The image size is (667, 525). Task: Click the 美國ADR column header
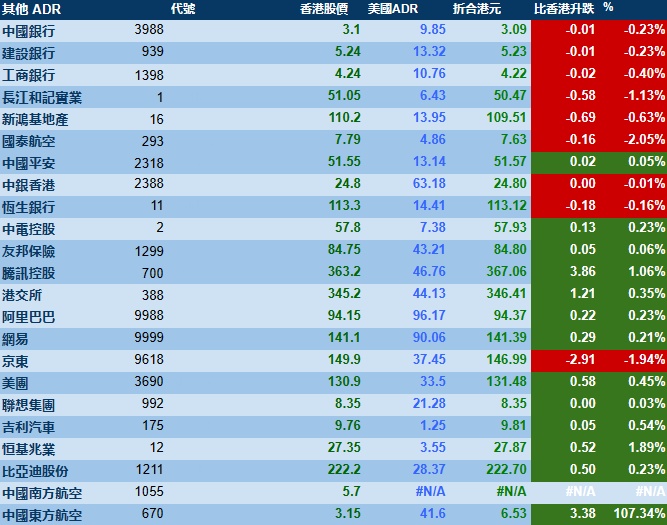click(393, 9)
